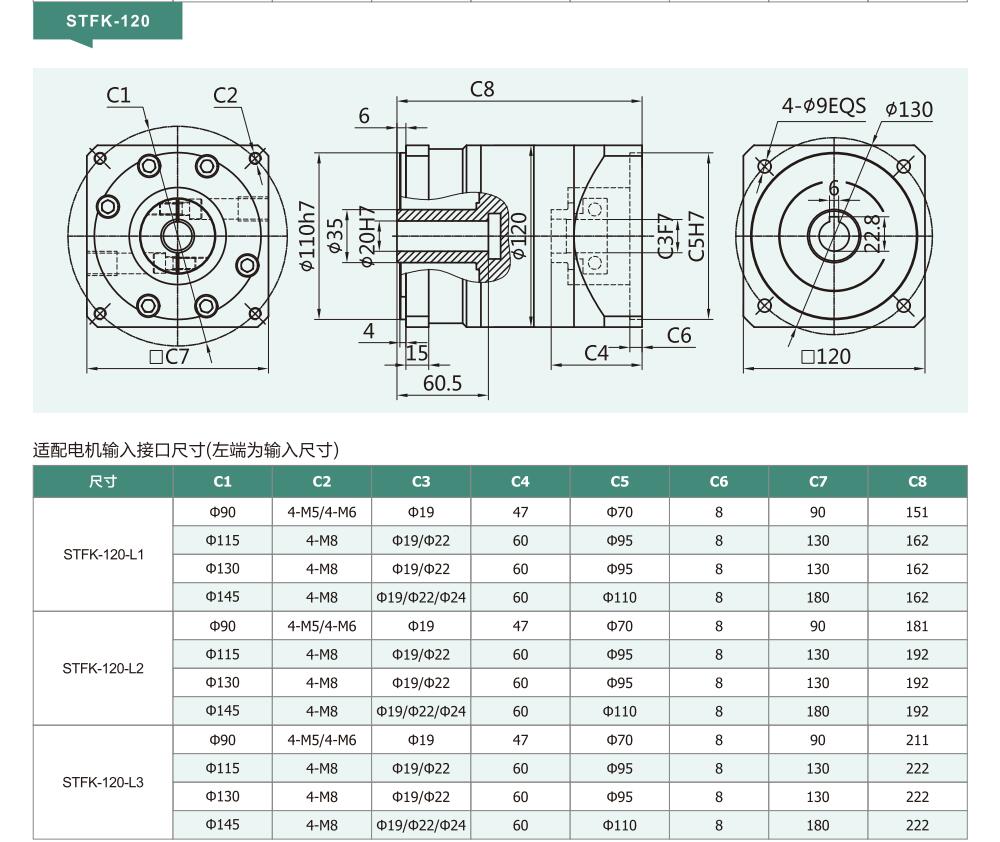Click the C8 value 181
This screenshot has height=842, width=1000.
[x=917, y=626]
